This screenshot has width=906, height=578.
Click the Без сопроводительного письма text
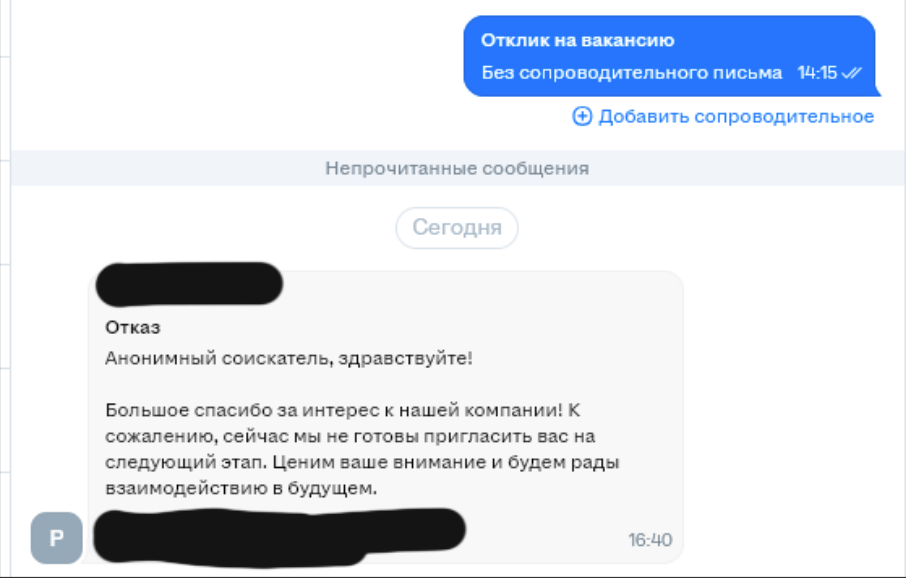pos(631,73)
